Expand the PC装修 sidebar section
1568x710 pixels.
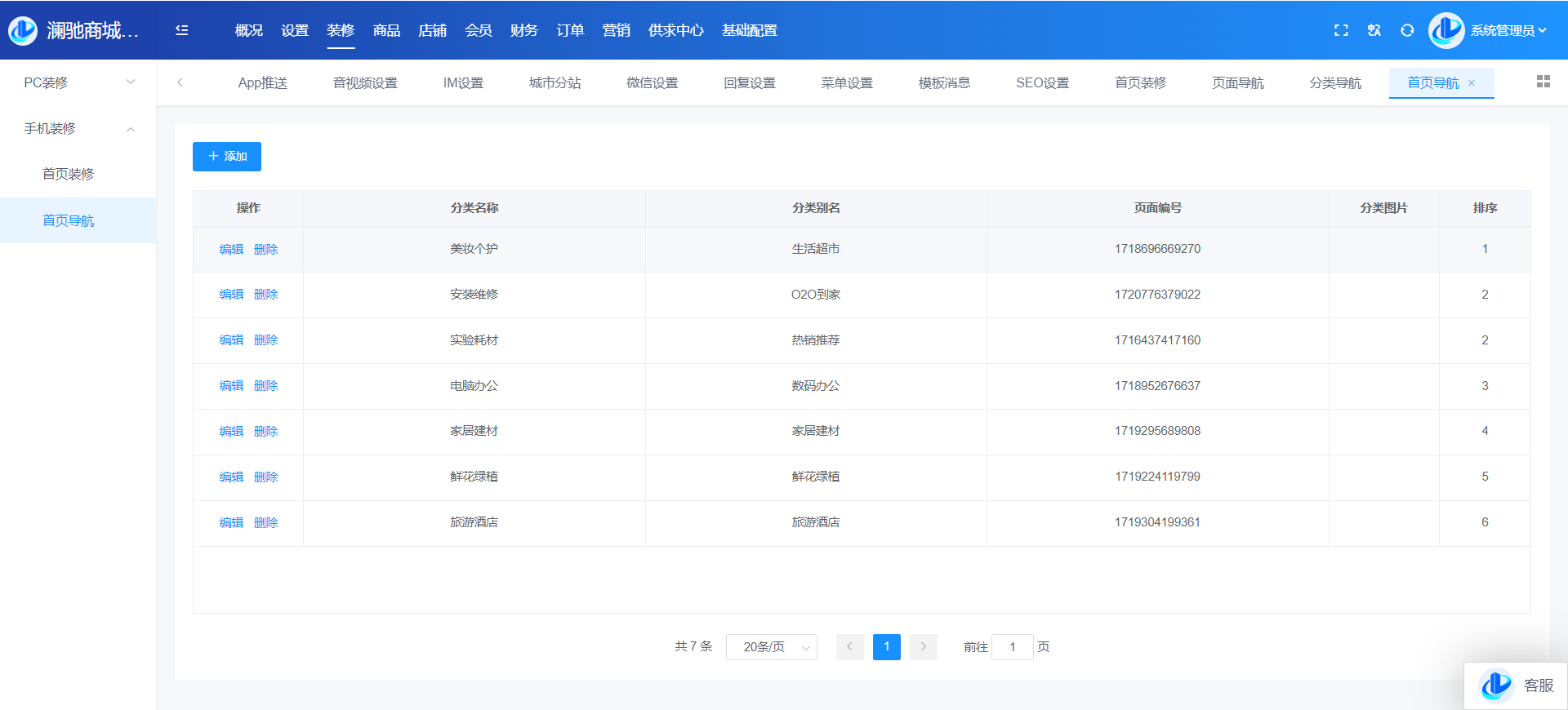coord(78,82)
